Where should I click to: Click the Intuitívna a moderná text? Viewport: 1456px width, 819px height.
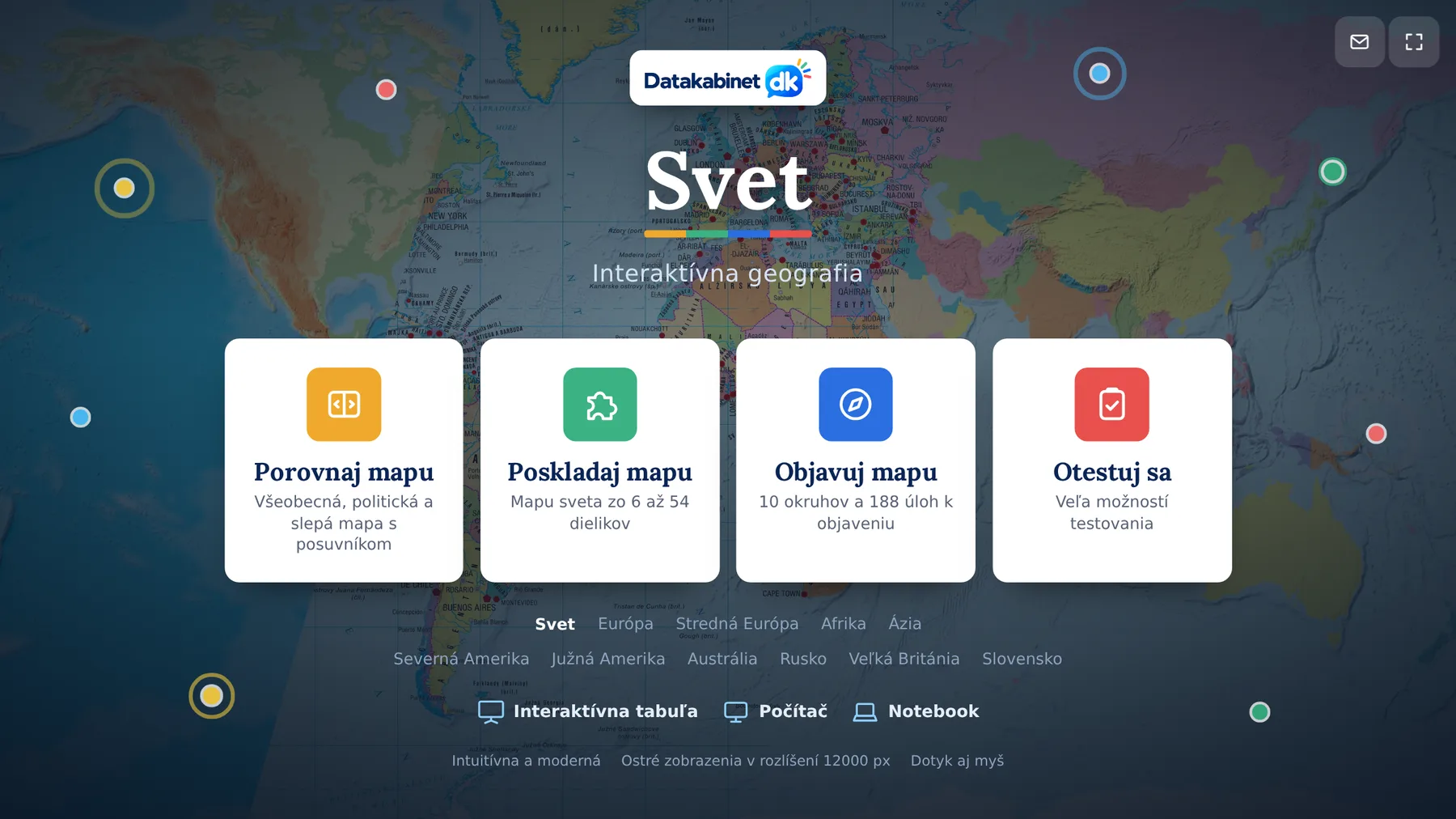(x=526, y=761)
